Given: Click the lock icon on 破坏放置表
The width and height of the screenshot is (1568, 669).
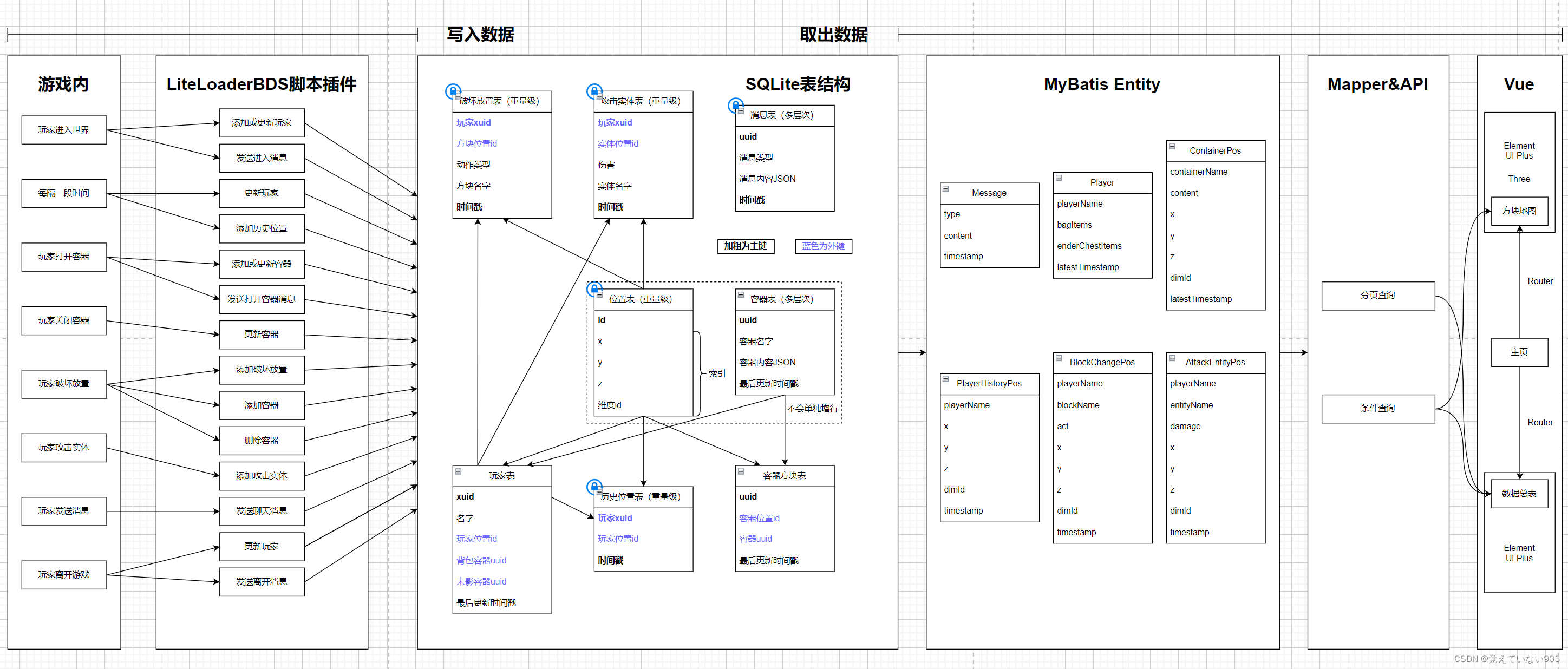Looking at the screenshot, I should coord(453,91).
